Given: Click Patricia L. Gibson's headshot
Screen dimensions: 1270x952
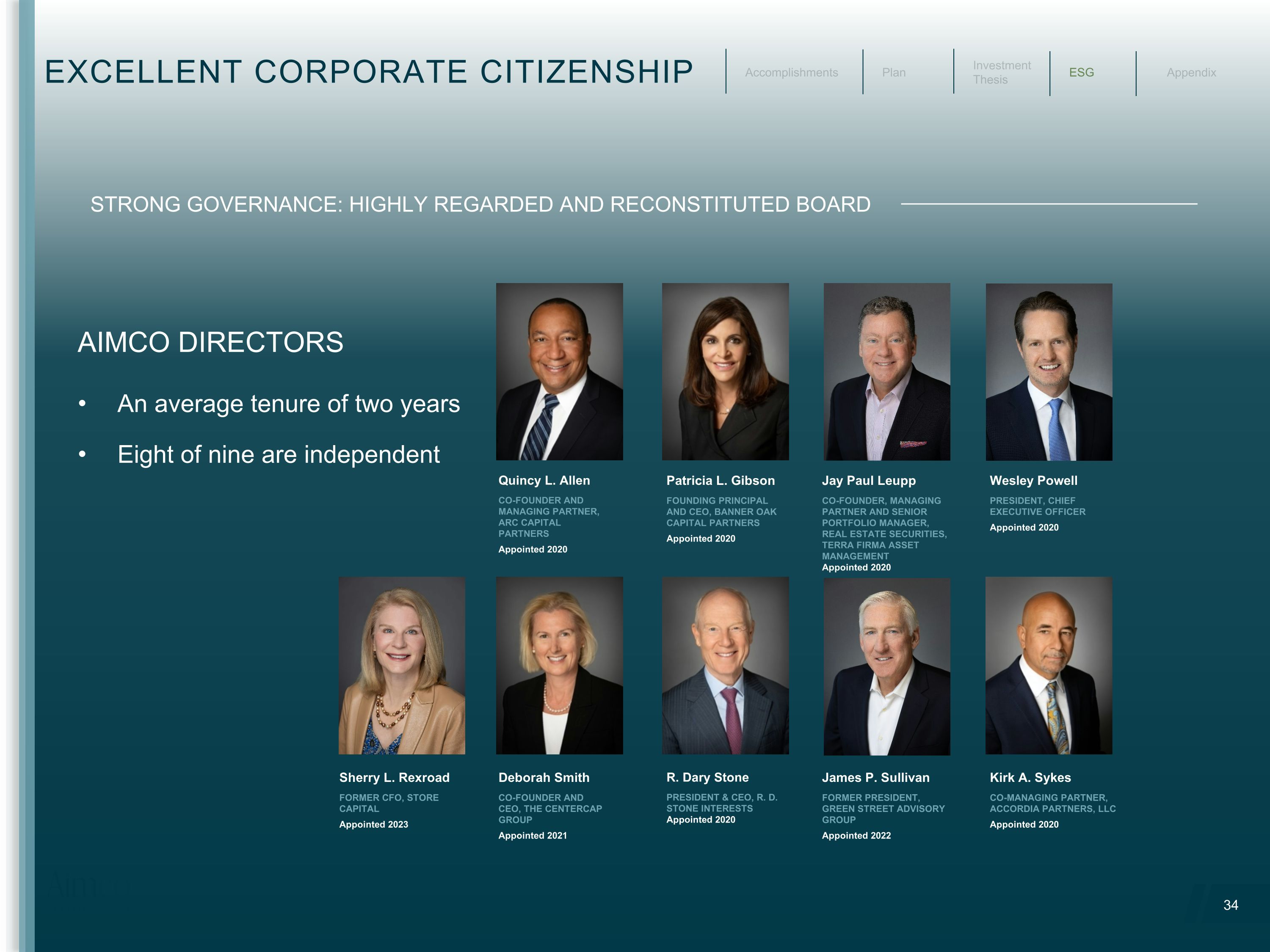Looking at the screenshot, I should (725, 371).
